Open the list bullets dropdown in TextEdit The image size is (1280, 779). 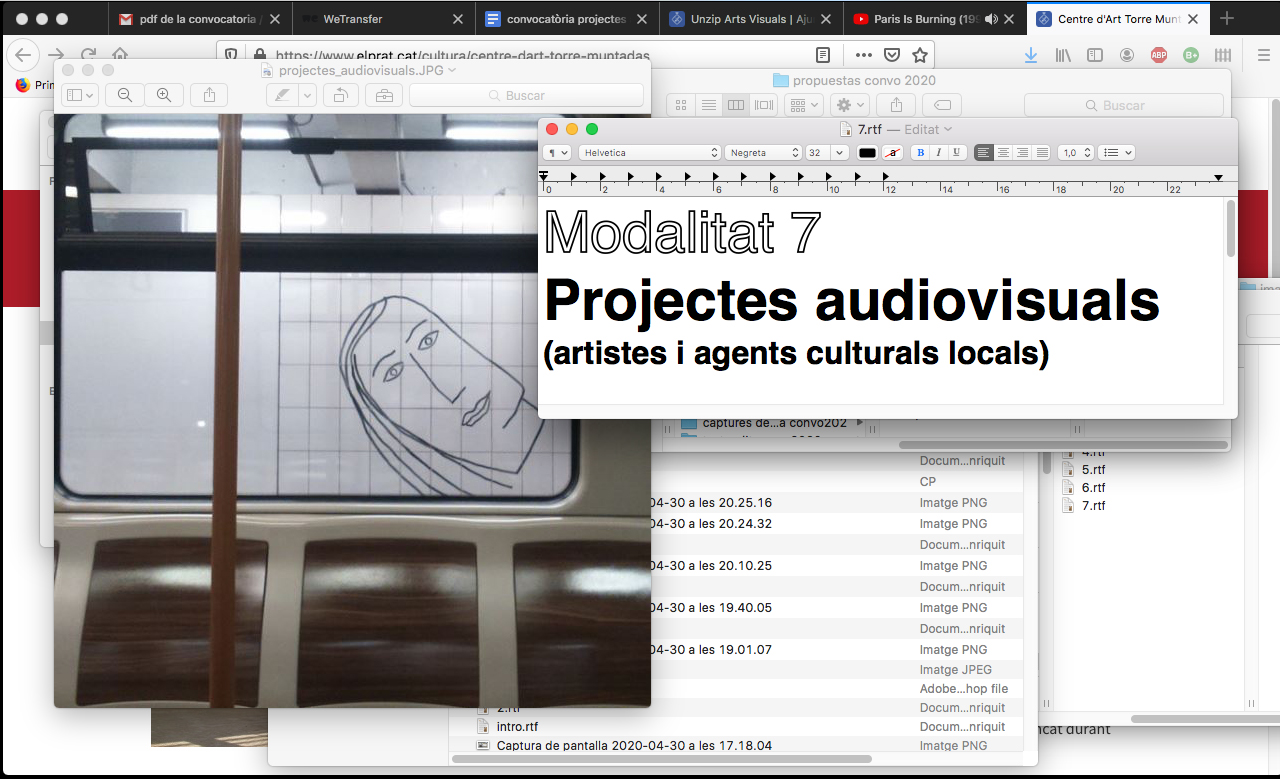coord(1116,153)
